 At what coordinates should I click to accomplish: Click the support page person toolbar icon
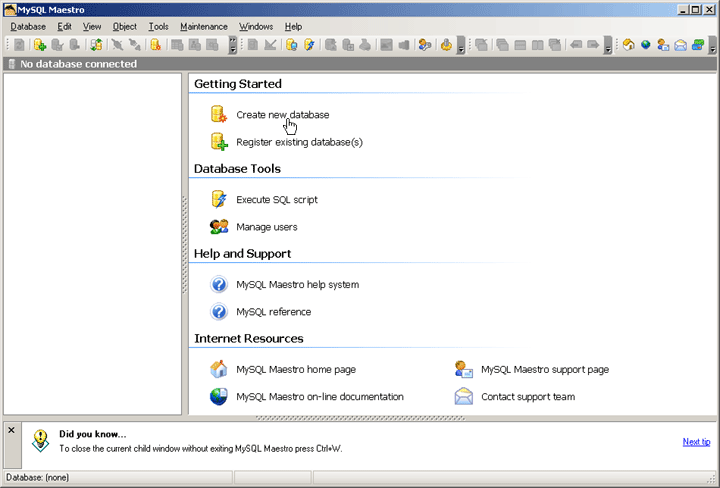point(663,45)
